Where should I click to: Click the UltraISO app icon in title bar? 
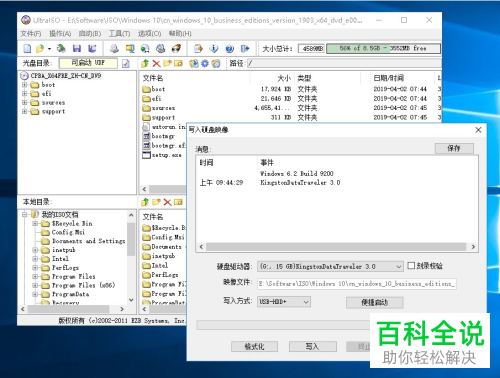pos(26,20)
